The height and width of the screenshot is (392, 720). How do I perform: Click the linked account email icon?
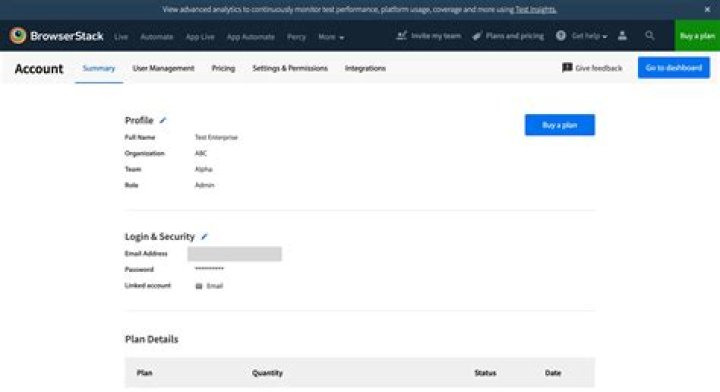click(199, 286)
